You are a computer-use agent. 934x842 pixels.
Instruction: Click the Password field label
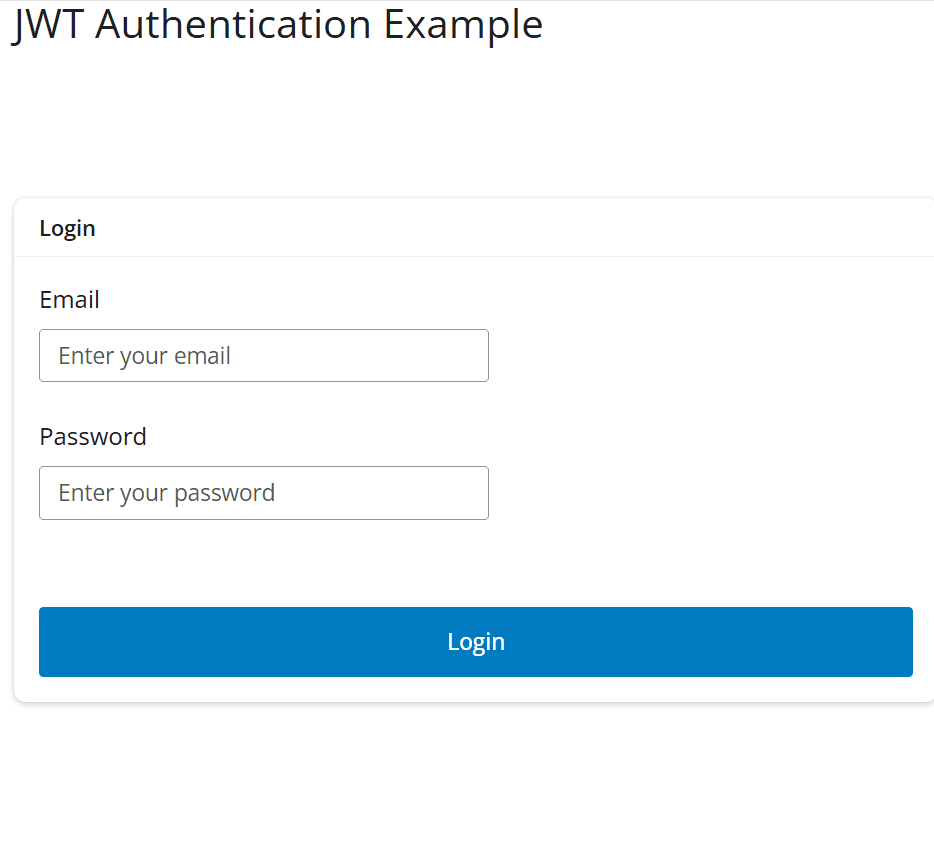click(93, 436)
